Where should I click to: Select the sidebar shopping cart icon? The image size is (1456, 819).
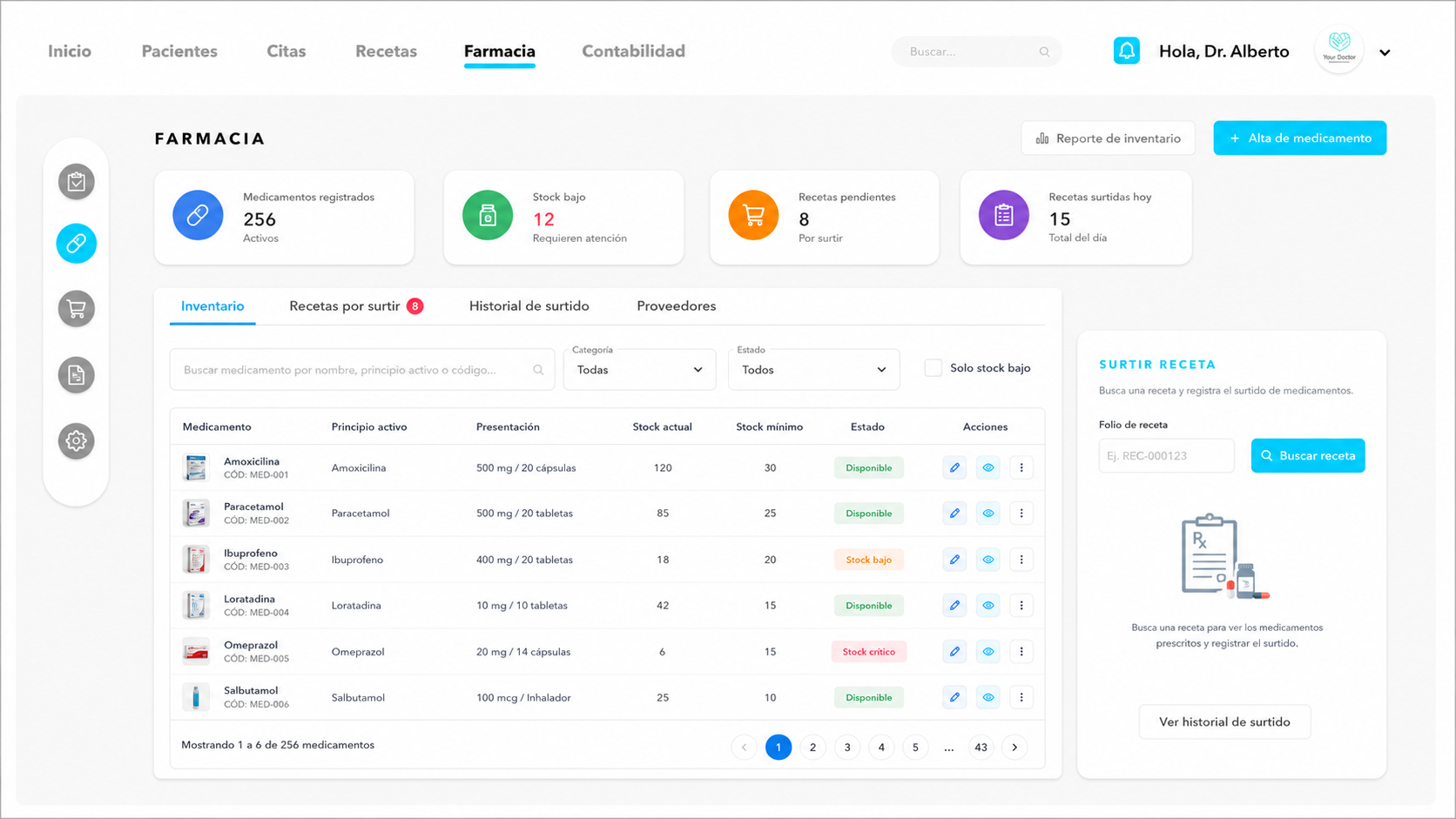pyautogui.click(x=77, y=309)
